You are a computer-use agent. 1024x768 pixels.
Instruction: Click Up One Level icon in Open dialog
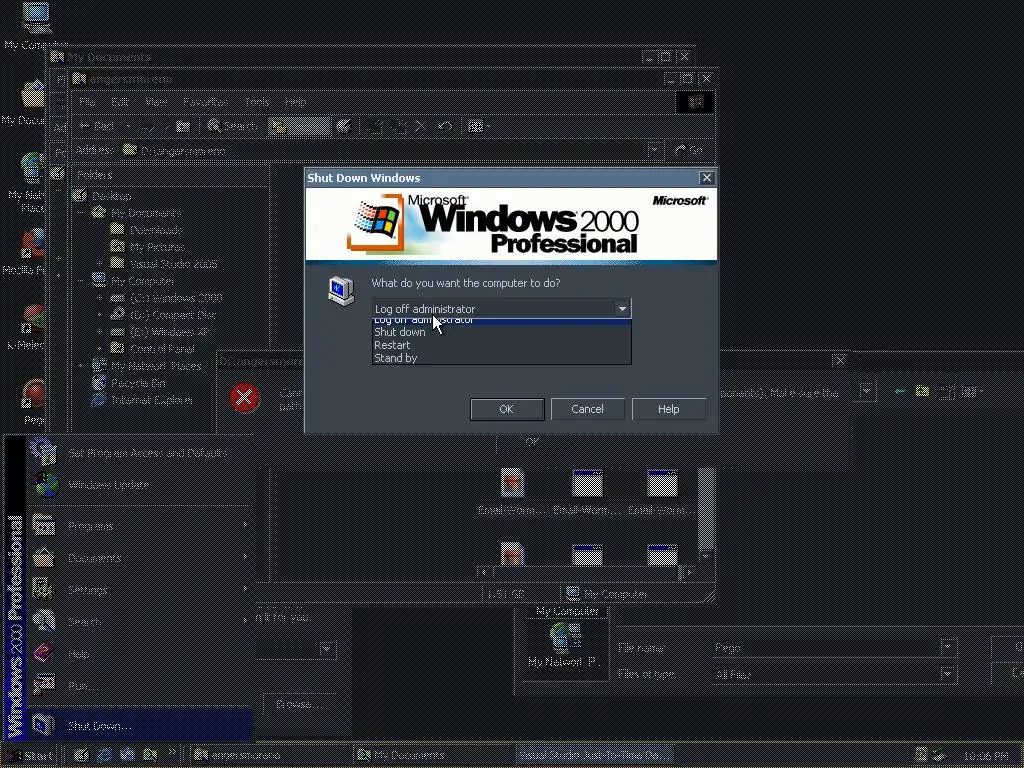click(x=922, y=391)
